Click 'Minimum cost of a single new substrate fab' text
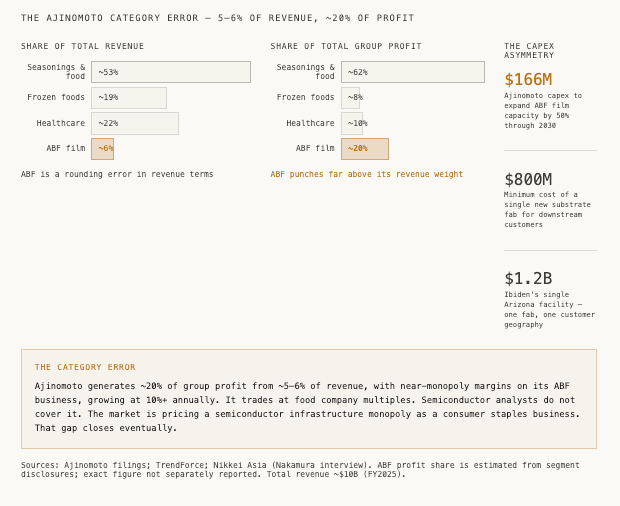Viewport: 620px width, 506px height. tap(547, 210)
